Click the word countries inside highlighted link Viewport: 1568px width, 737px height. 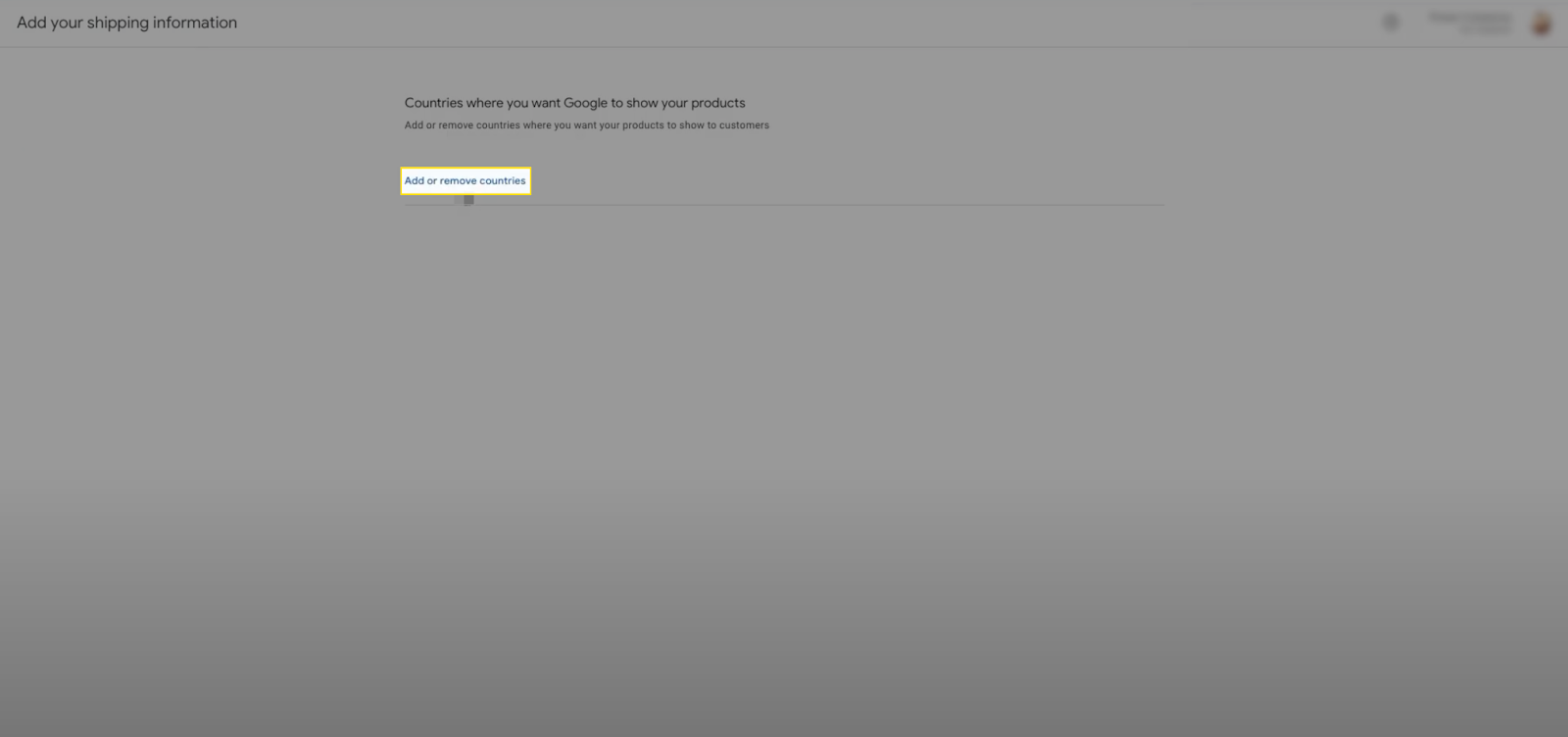coord(503,180)
